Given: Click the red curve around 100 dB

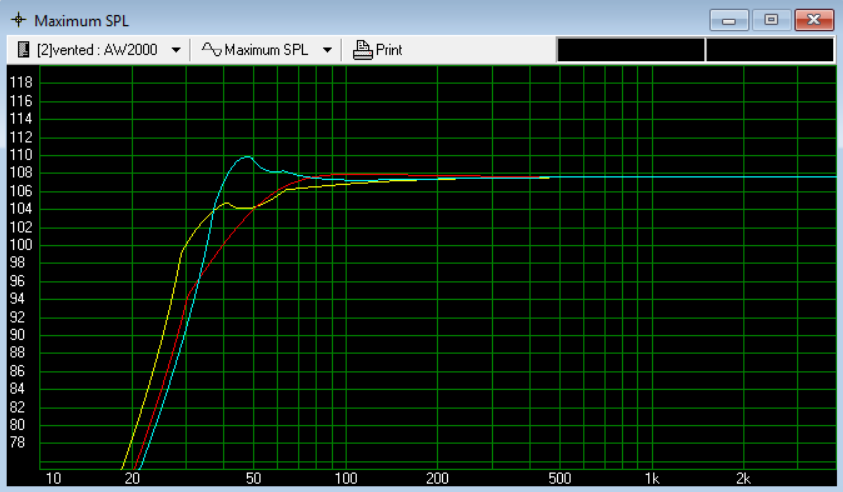Looking at the screenshot, I should [x=224, y=243].
